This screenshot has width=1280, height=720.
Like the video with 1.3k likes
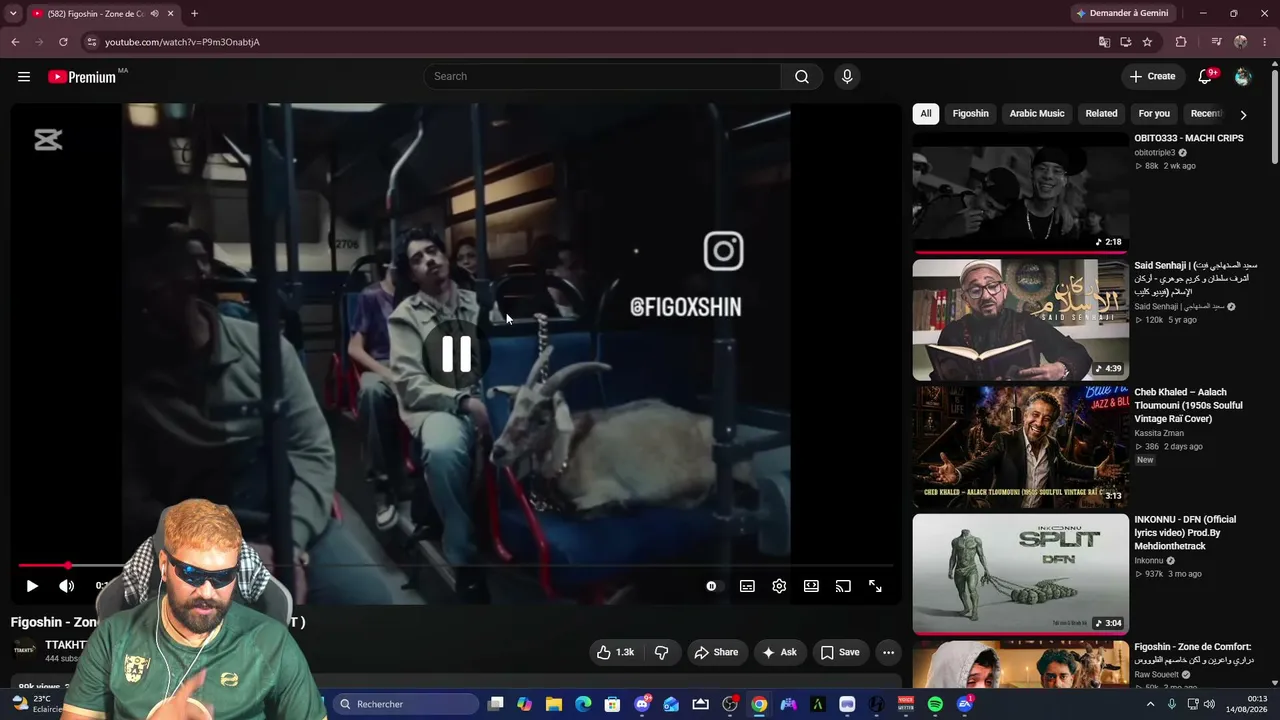pos(615,653)
